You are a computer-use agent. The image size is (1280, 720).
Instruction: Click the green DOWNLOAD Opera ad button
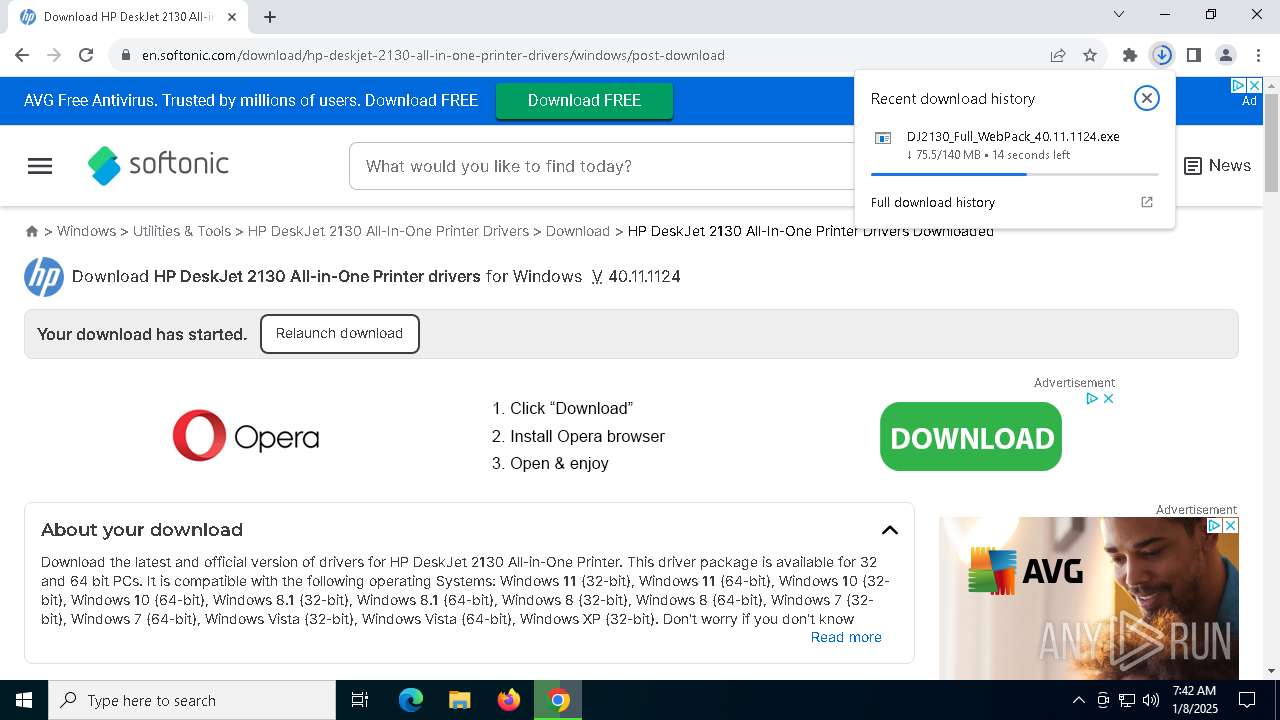click(x=970, y=437)
